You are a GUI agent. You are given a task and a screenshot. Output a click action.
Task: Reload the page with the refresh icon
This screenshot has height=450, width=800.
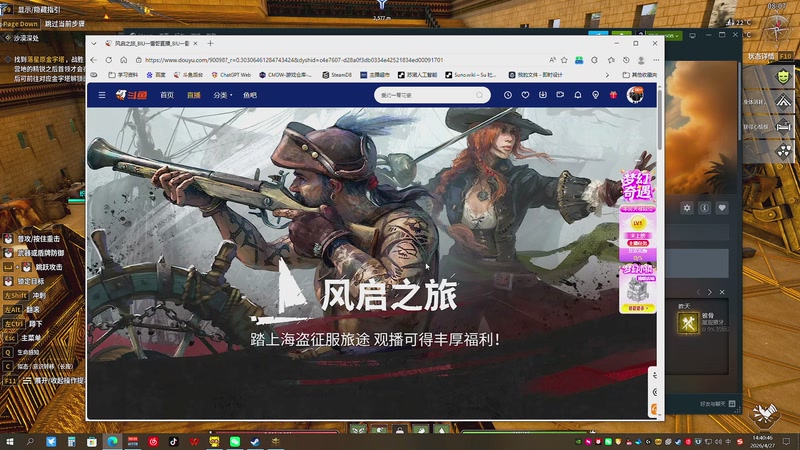[x=109, y=60]
